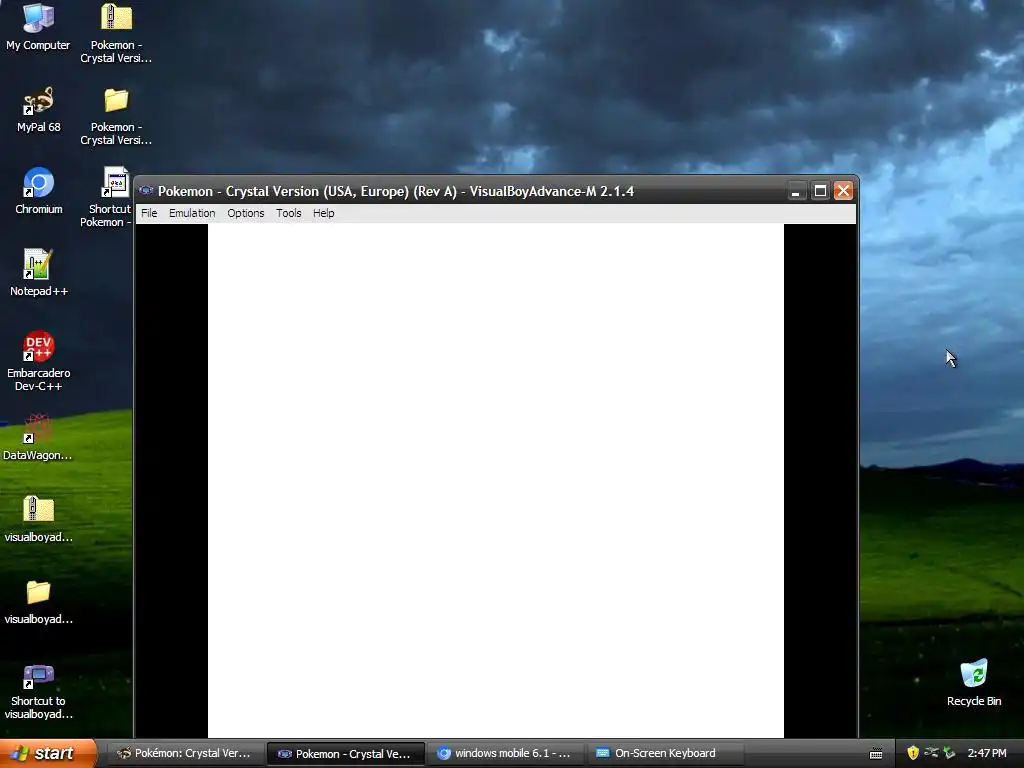
Task: Switch to Pokémon: Crystal Ver... taskbar item
Action: pyautogui.click(x=185, y=753)
